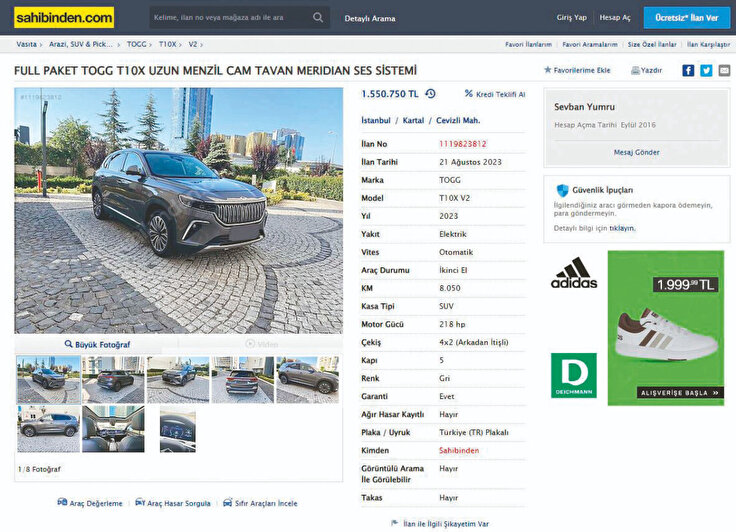Share listing on Facebook icon
The height and width of the screenshot is (532, 736).
[x=688, y=70]
